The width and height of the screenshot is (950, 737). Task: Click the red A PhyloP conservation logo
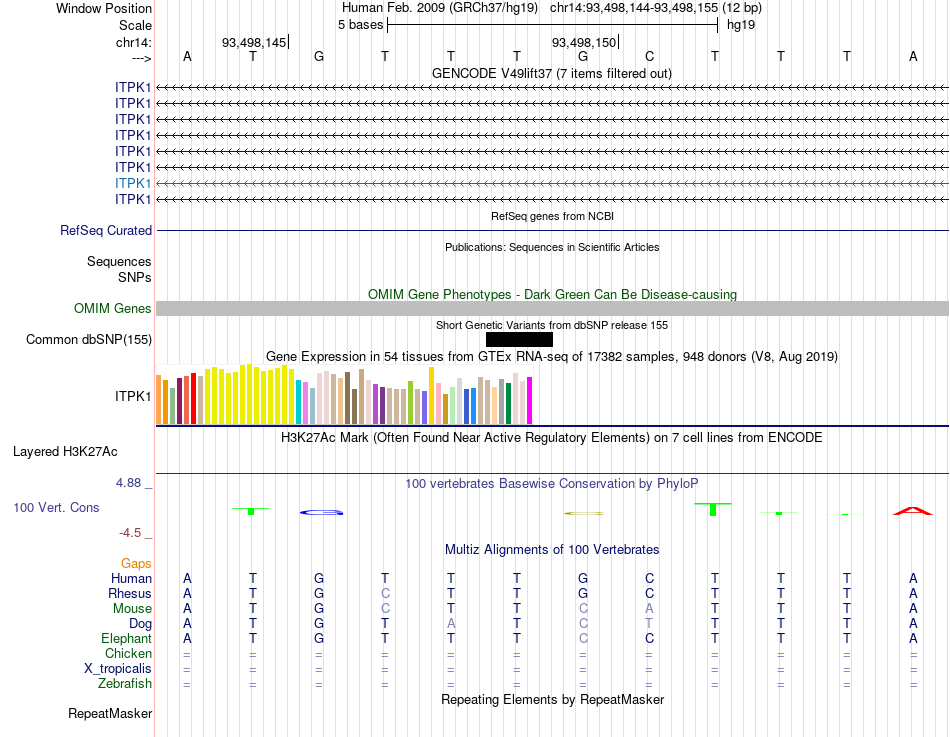point(913,511)
